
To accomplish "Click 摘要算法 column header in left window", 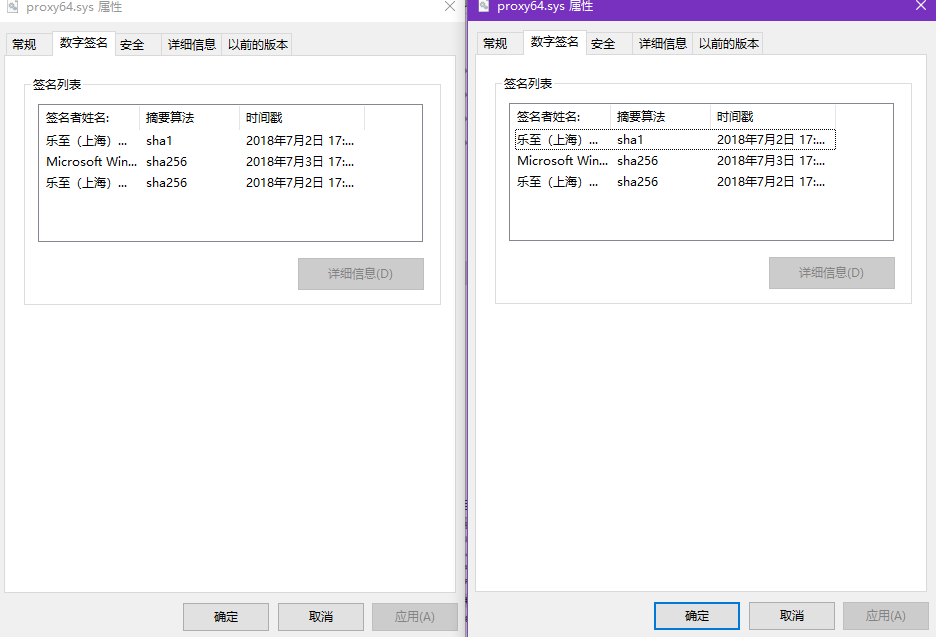I will point(190,118).
